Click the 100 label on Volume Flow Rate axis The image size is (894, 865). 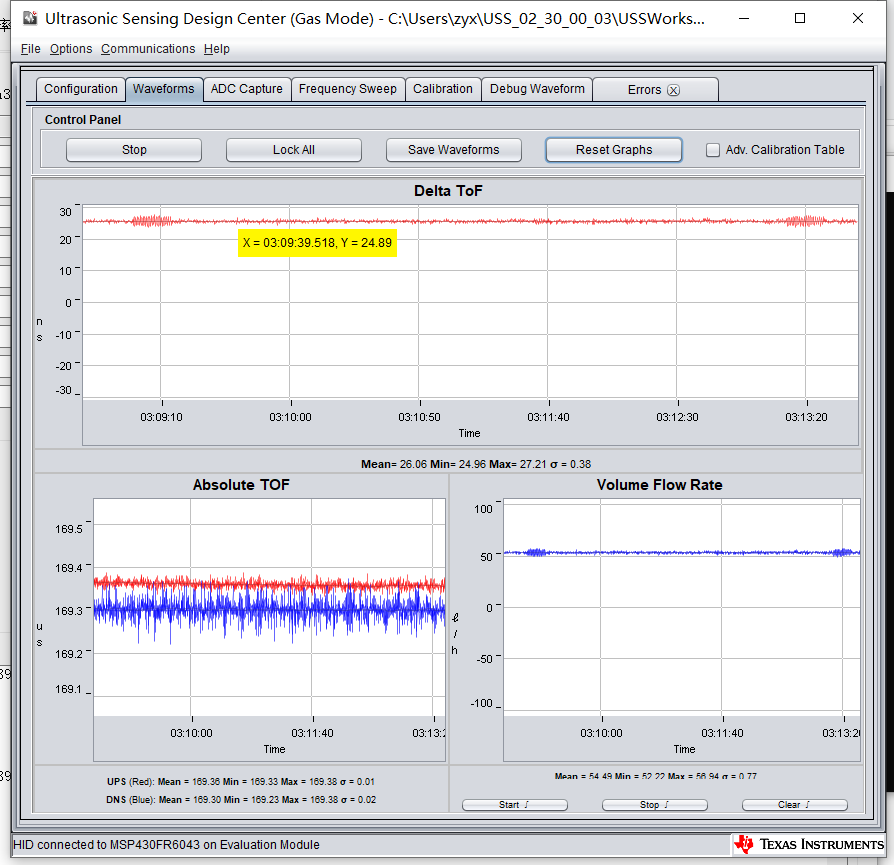click(x=483, y=509)
